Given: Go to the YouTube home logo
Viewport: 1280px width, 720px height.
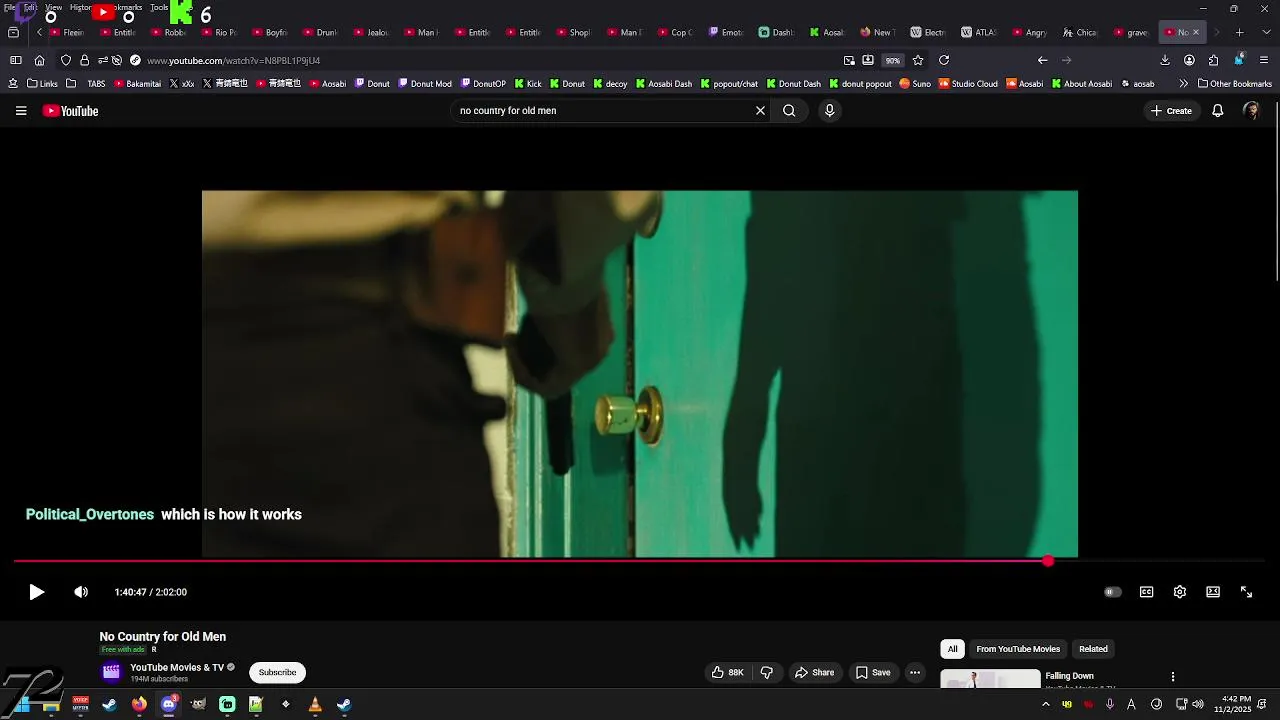Looking at the screenshot, I should pyautogui.click(x=70, y=111).
